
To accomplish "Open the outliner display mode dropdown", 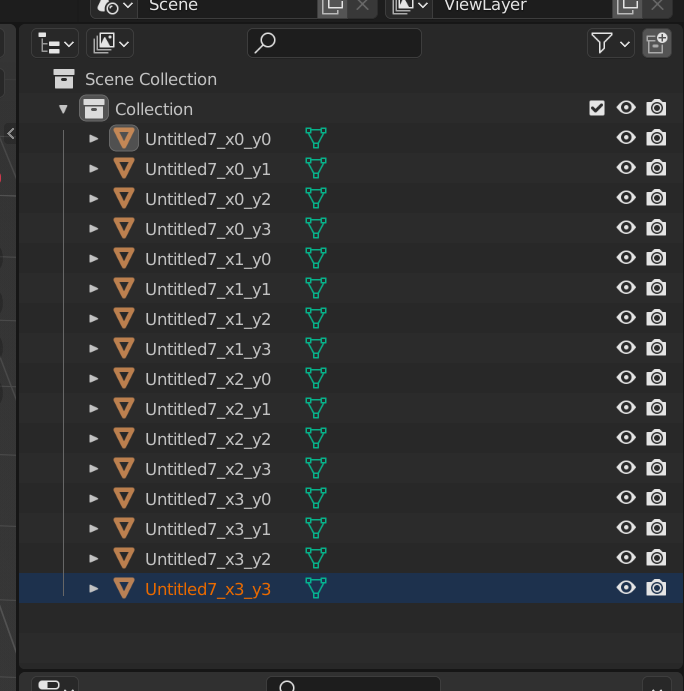I will tap(55, 43).
